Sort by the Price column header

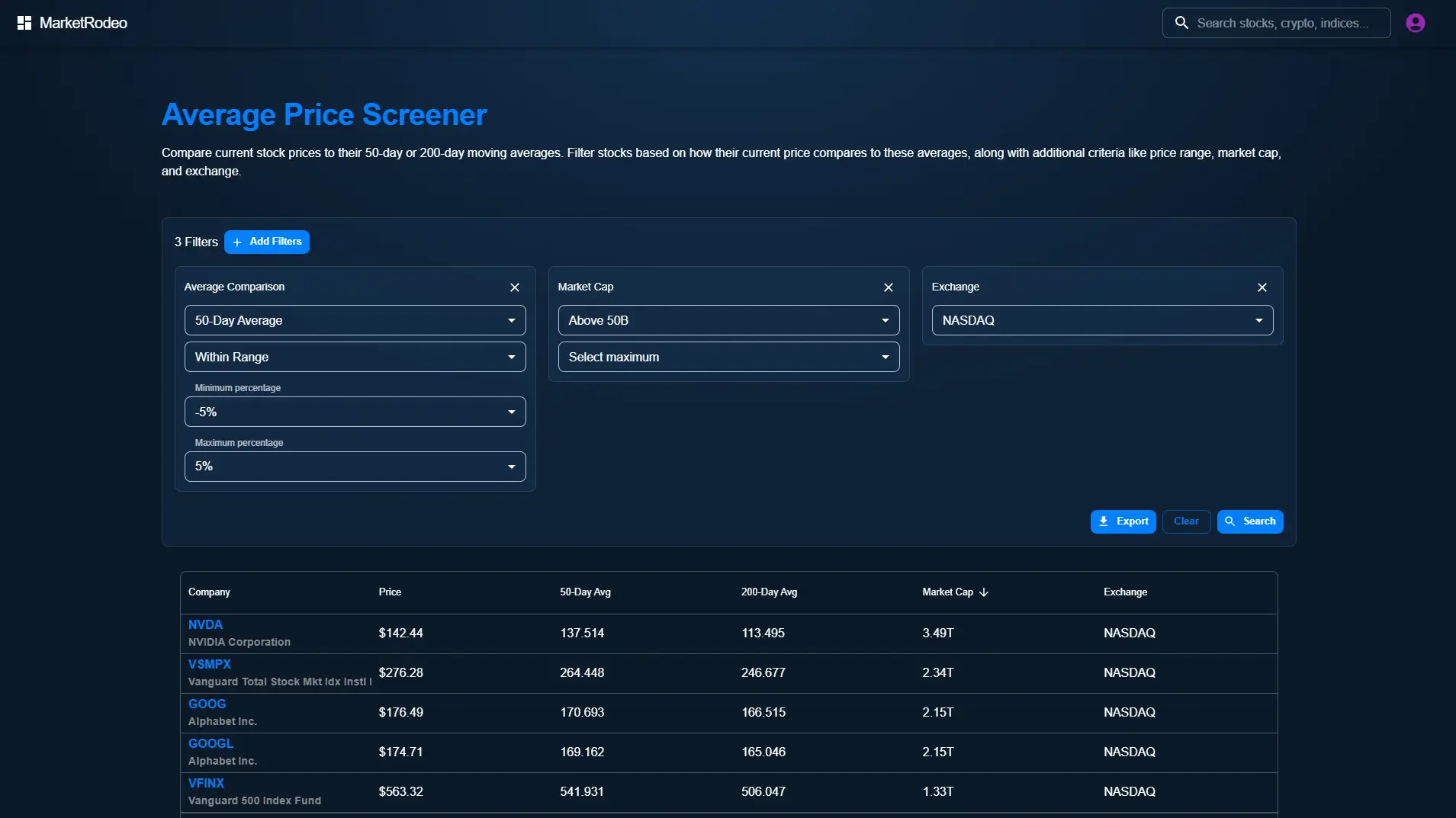[x=390, y=592]
